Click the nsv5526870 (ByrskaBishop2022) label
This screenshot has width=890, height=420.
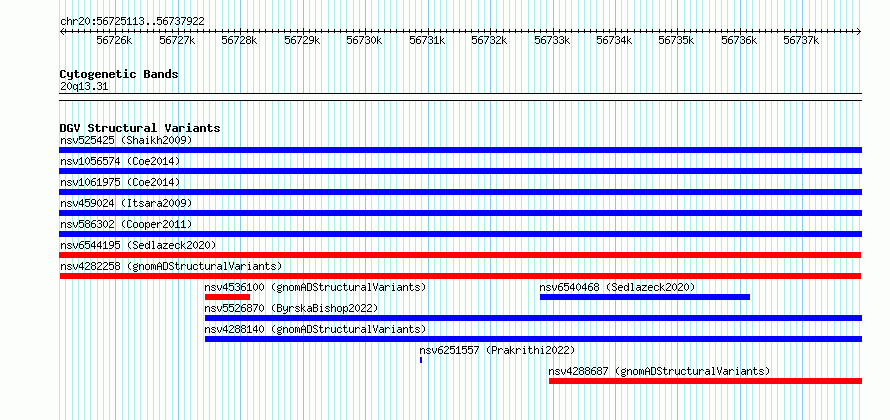(291, 308)
